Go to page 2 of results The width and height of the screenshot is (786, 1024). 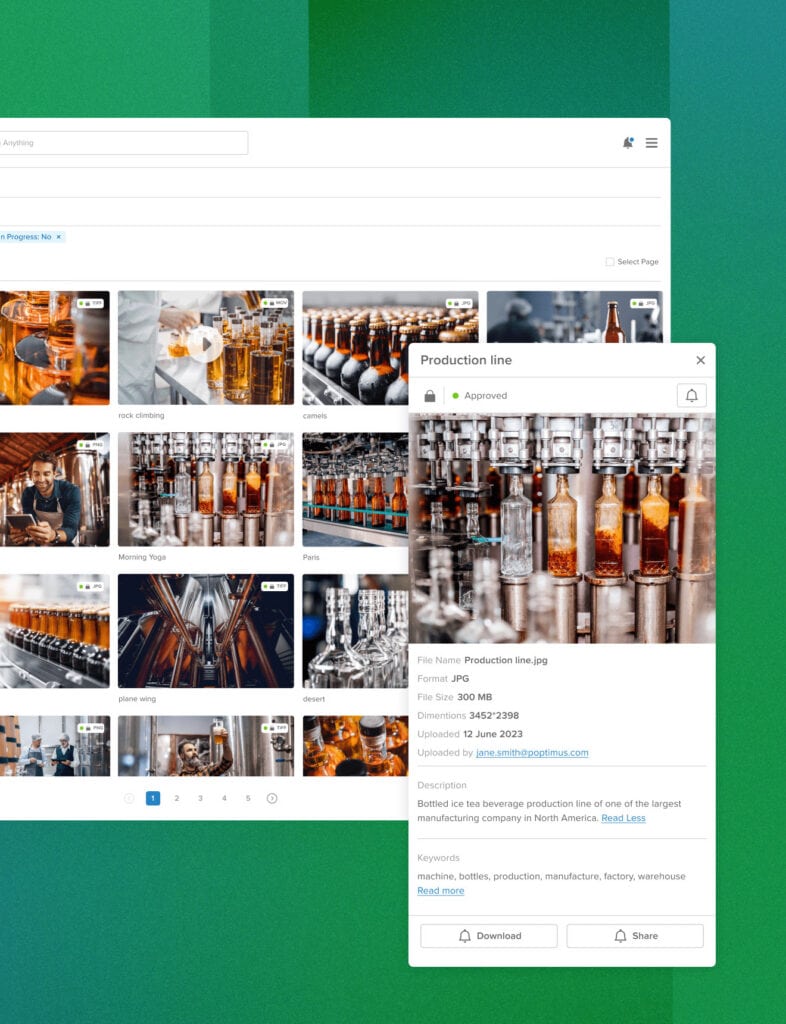coord(177,798)
